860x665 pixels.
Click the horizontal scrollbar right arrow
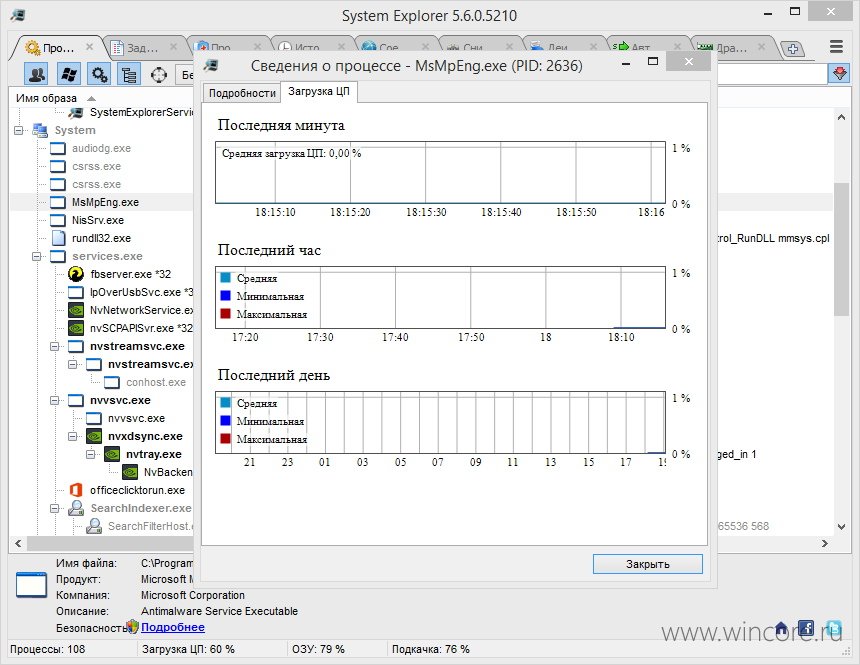(824, 543)
